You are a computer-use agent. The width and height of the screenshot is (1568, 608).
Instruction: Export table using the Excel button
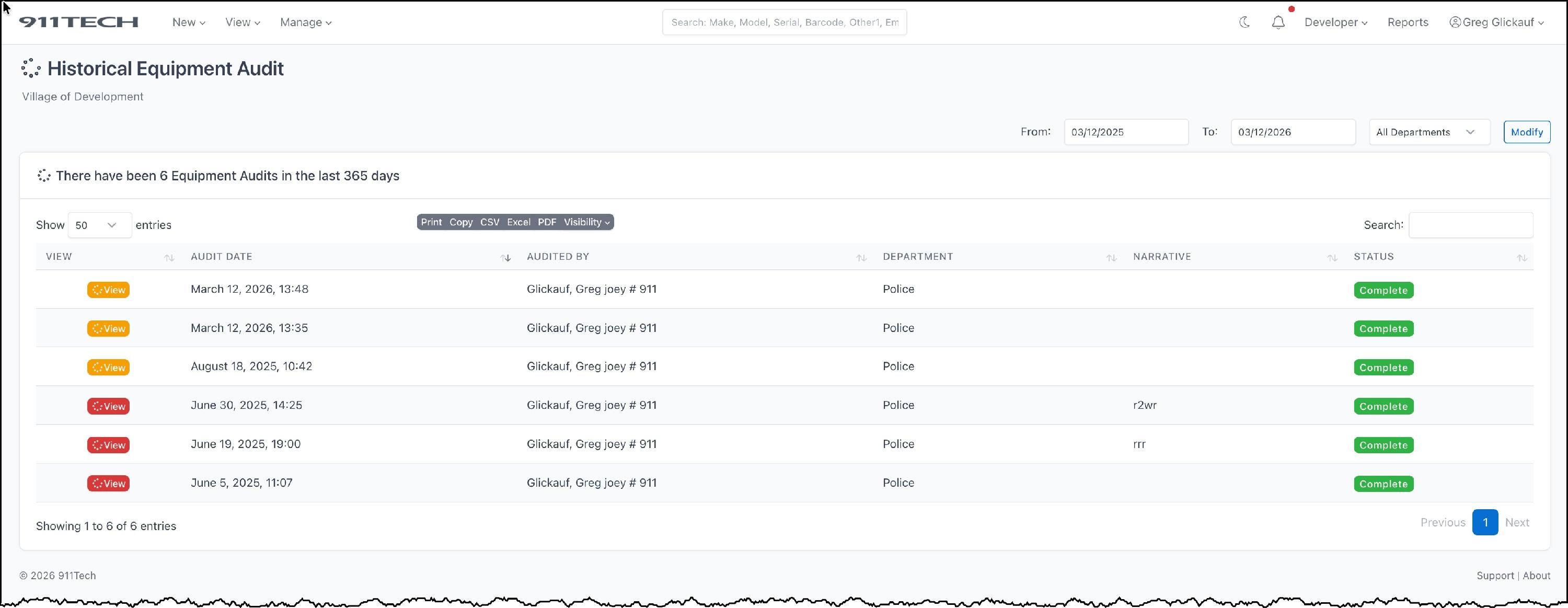coord(518,222)
